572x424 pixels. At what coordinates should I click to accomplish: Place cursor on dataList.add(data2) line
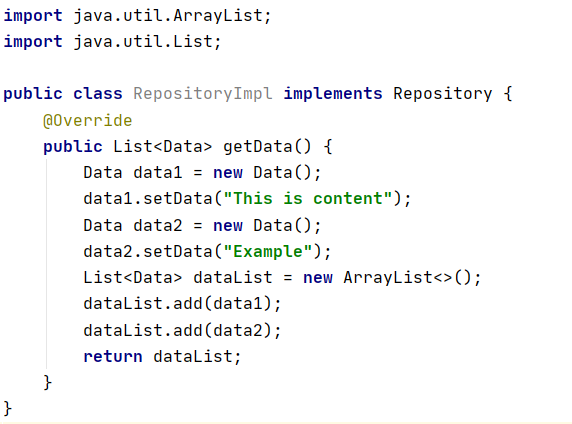pos(182,330)
